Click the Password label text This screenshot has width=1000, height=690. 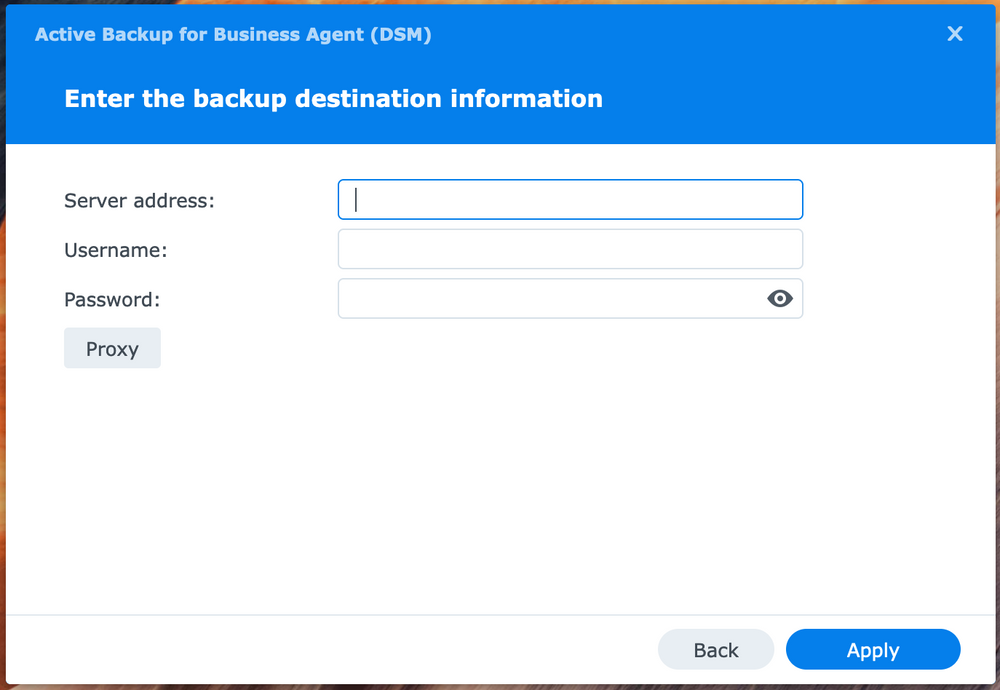(x=111, y=299)
